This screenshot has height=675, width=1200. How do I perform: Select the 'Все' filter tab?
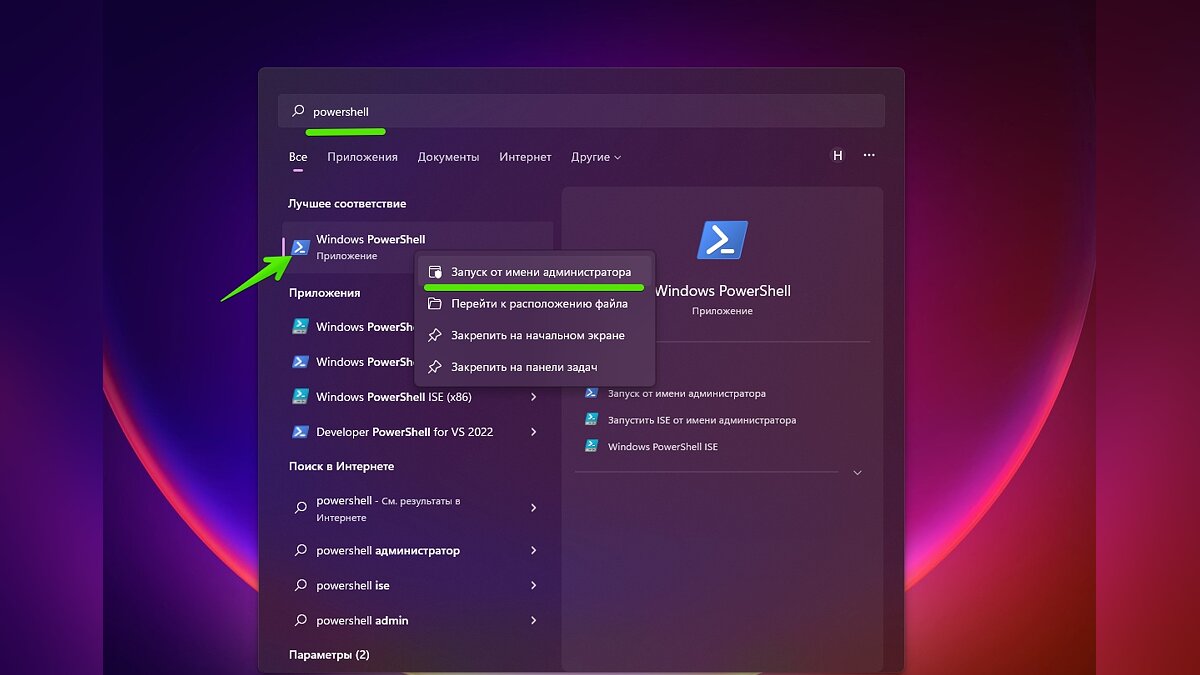click(x=298, y=157)
